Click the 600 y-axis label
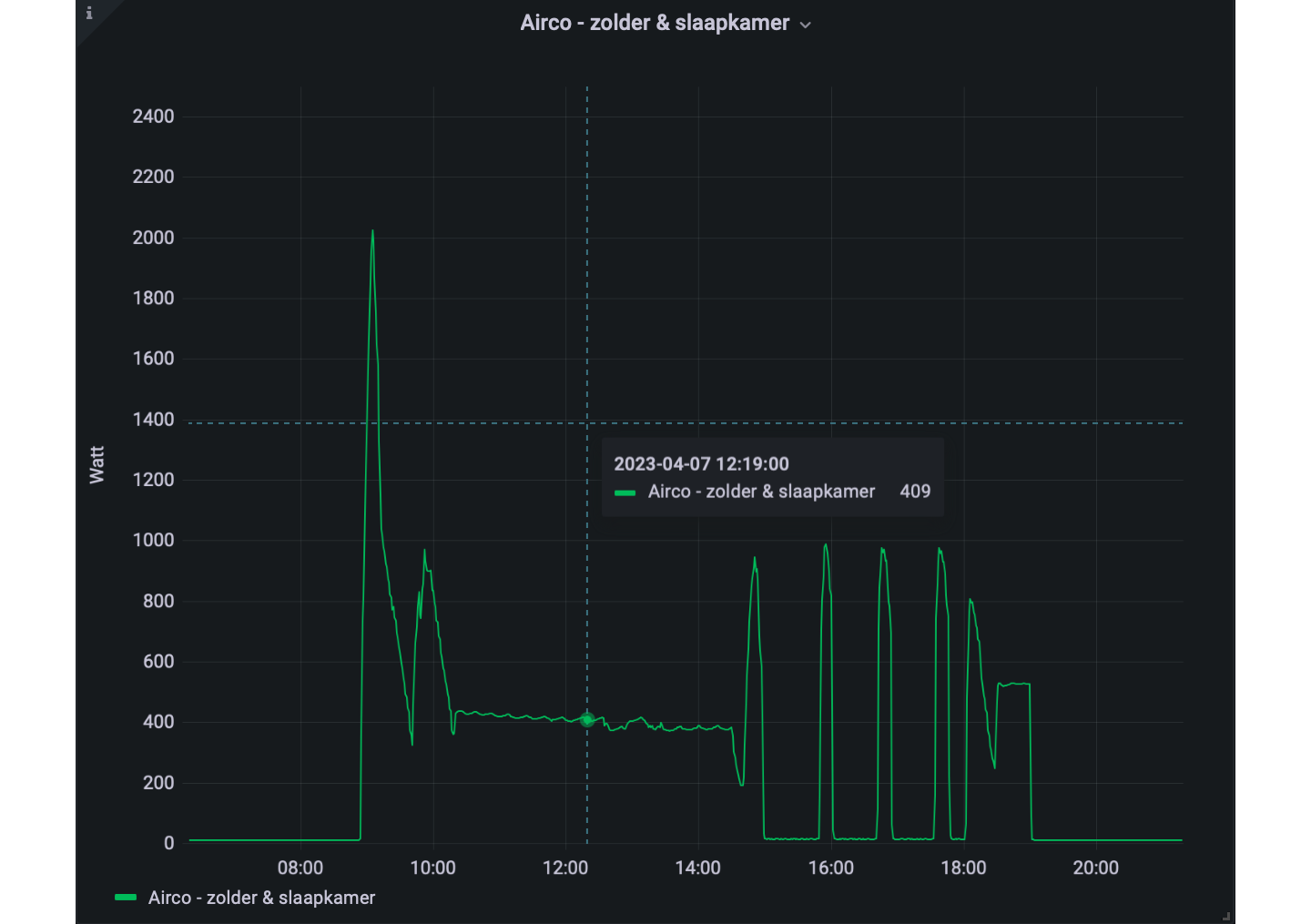 click(x=158, y=662)
